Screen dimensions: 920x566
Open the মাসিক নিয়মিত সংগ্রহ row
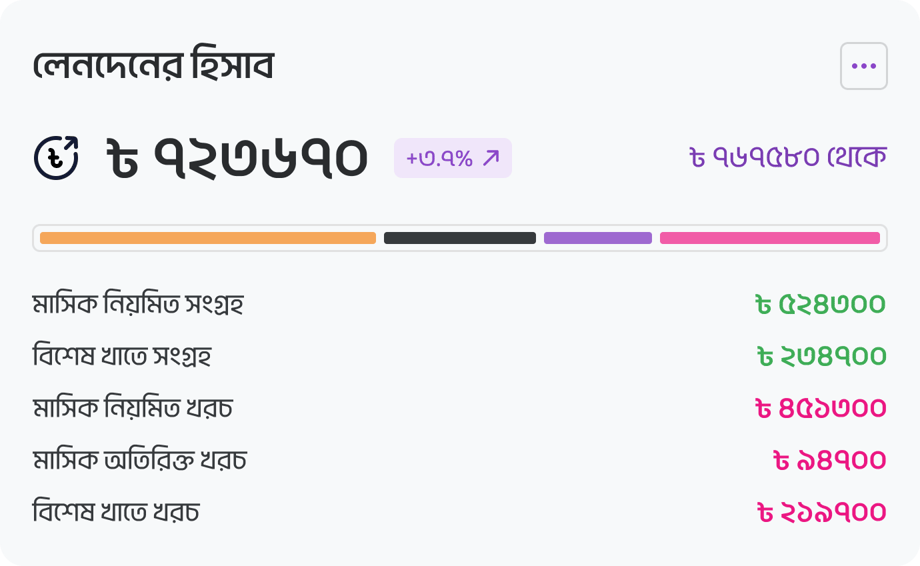click(460, 304)
